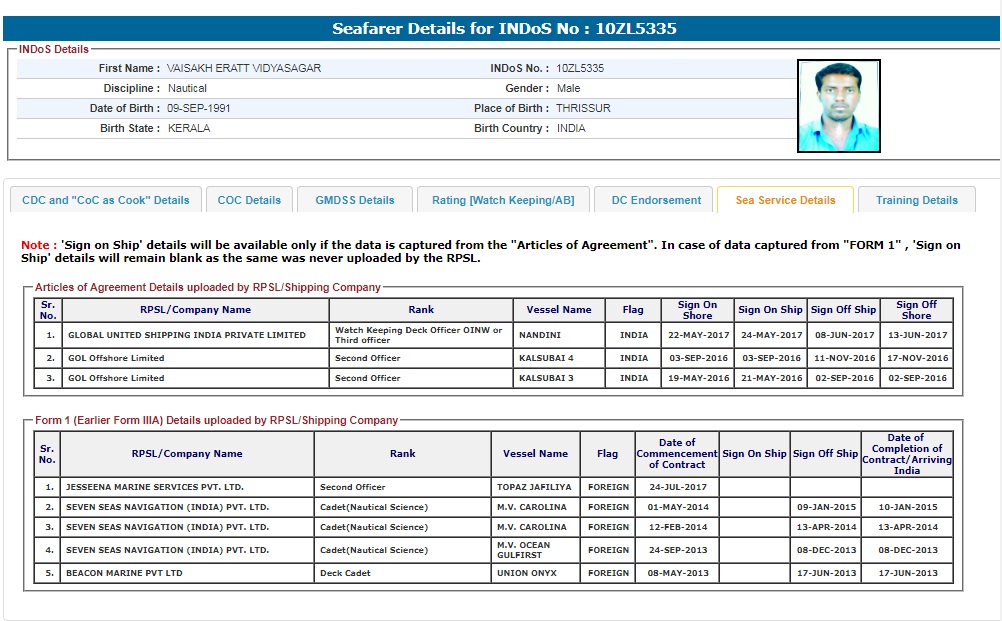
Task: Click the GLOBAL UNITED SHIPPING INDIA company row
Action: click(186, 335)
